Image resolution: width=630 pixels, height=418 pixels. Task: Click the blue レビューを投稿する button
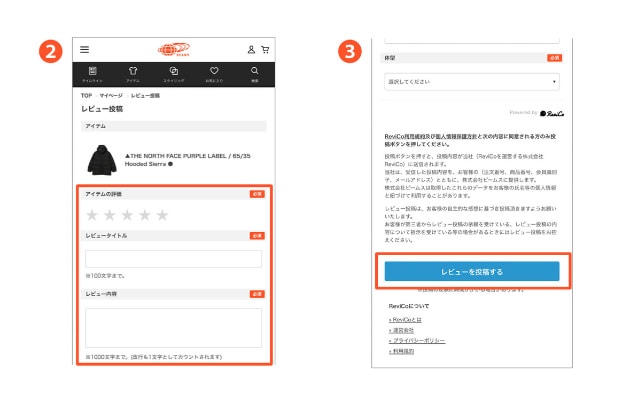(472, 271)
